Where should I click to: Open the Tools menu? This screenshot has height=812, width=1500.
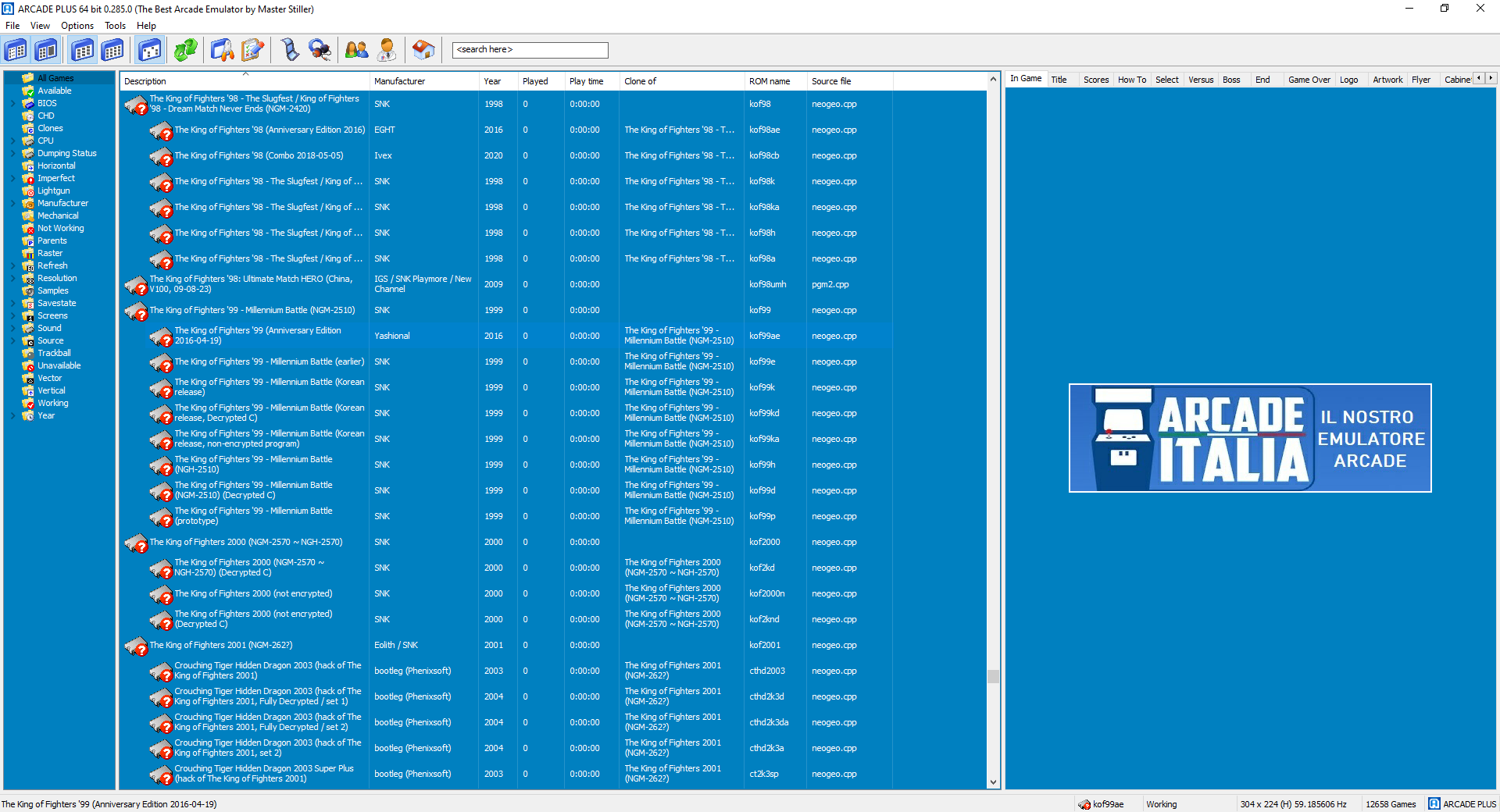coord(116,26)
